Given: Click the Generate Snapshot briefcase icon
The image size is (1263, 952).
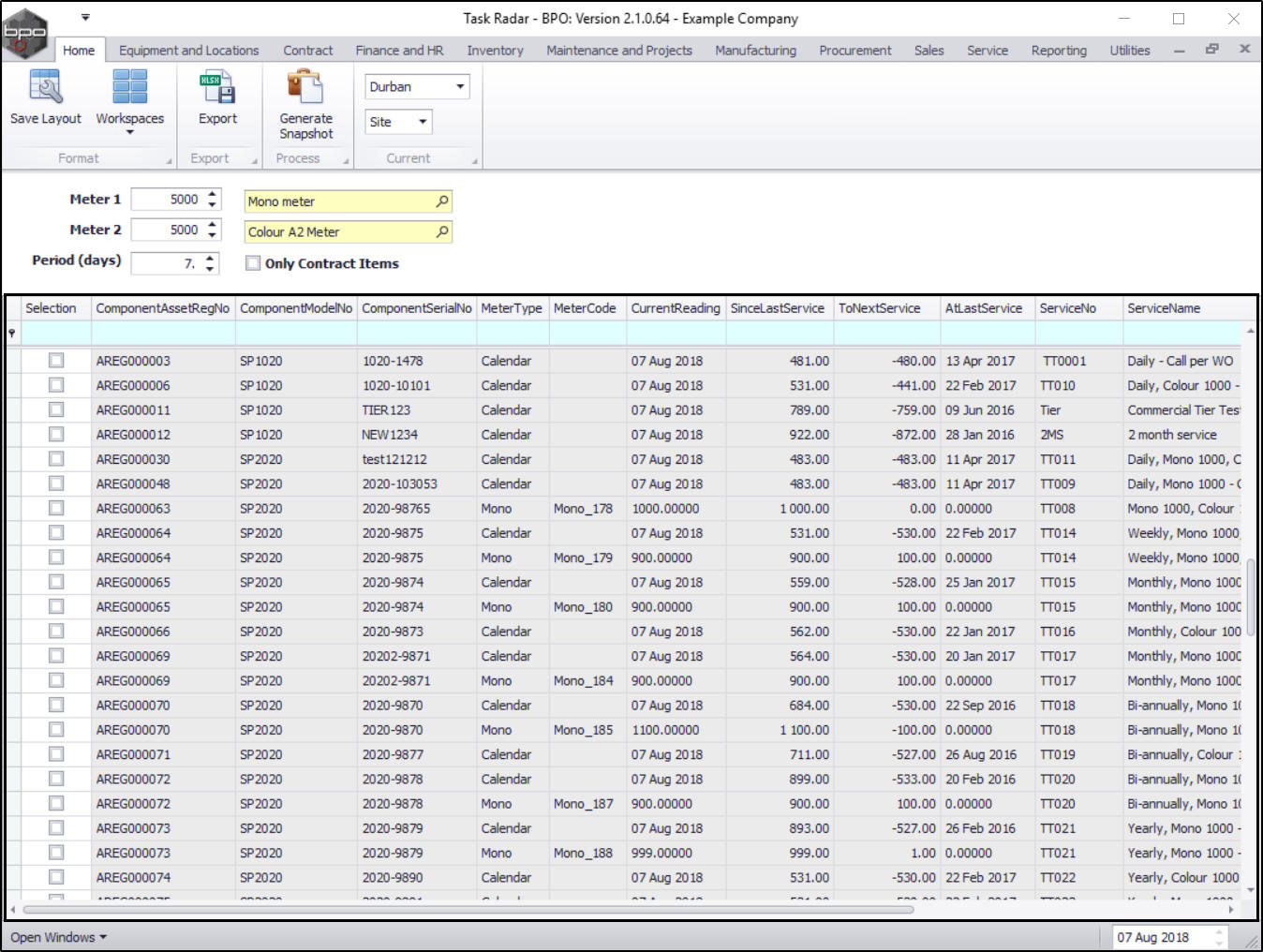Looking at the screenshot, I should click(305, 87).
